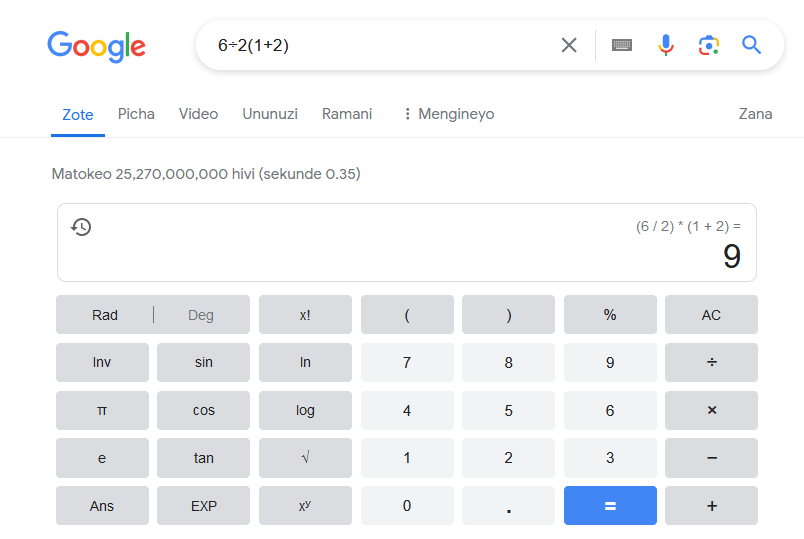Click the expression (6 / 2) * (1 + 2) =

[x=688, y=226]
